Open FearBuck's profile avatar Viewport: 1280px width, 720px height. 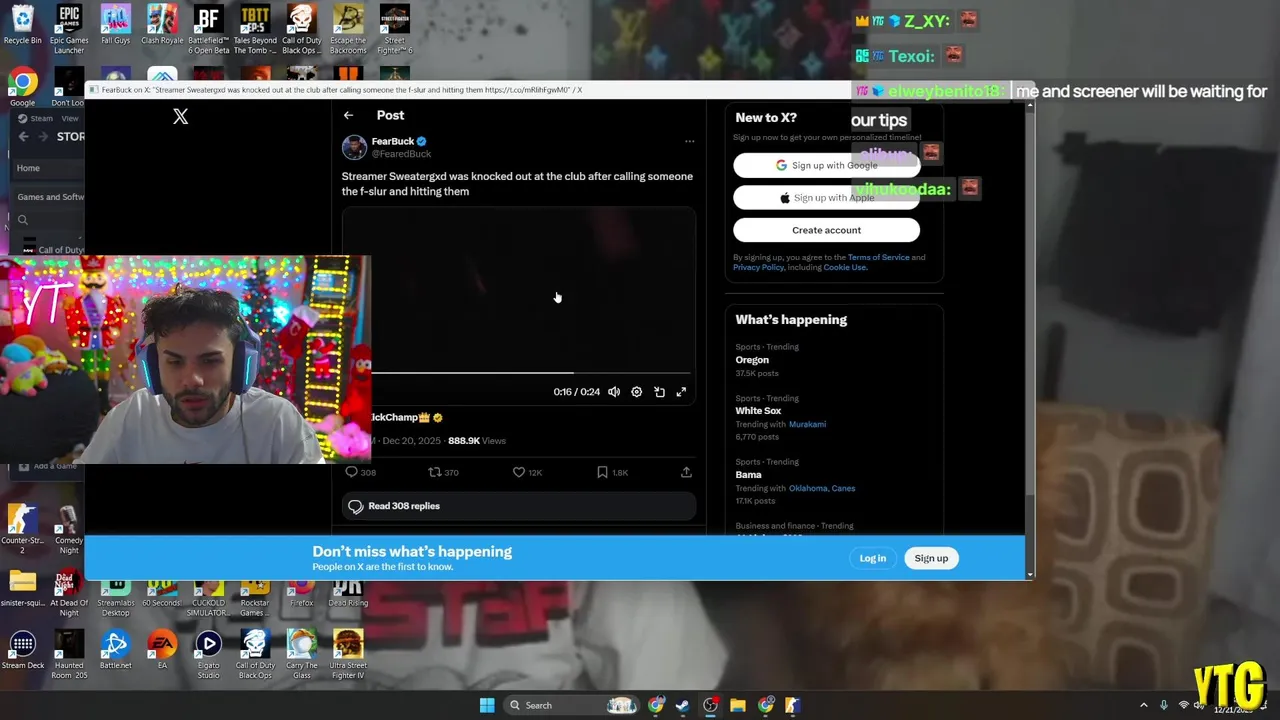point(354,147)
